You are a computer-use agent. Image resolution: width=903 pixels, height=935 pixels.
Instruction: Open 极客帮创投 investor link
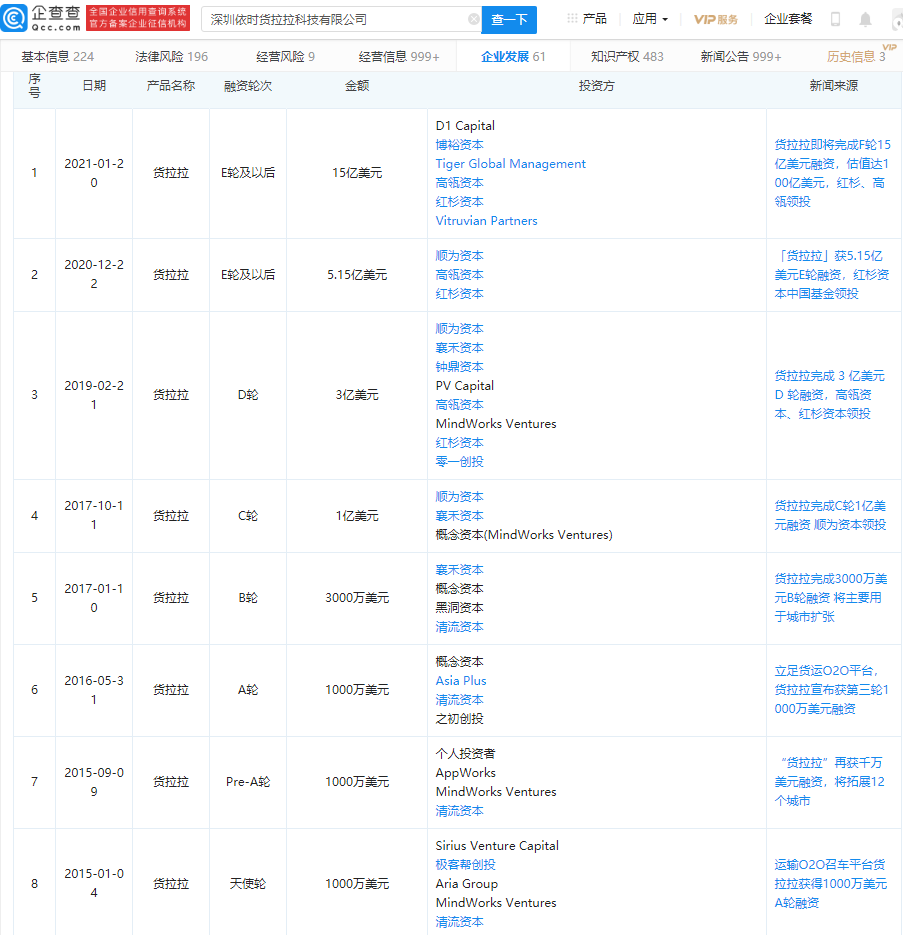pyautogui.click(x=465, y=865)
